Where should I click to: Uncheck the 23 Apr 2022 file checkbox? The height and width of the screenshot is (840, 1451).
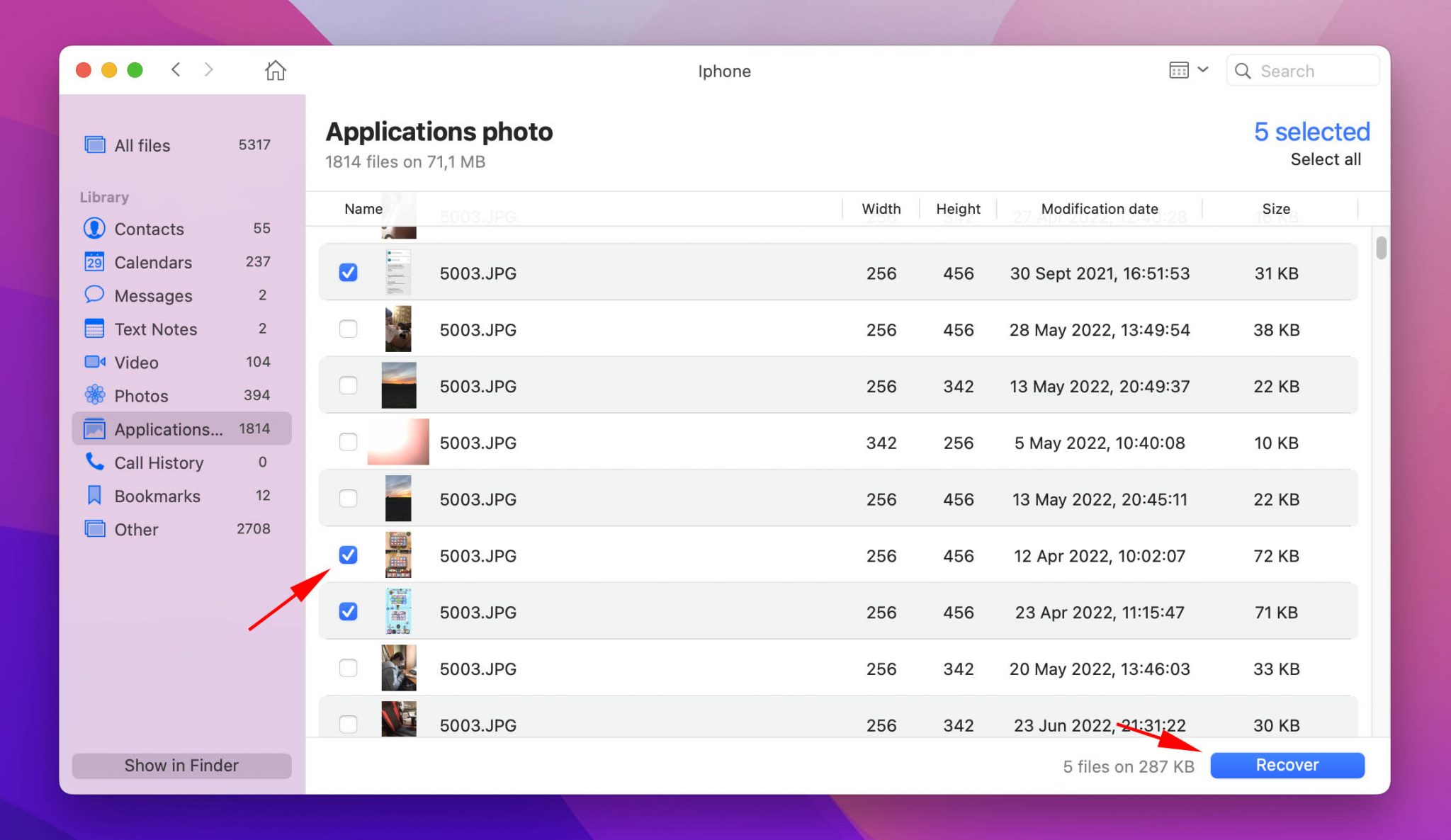point(348,611)
